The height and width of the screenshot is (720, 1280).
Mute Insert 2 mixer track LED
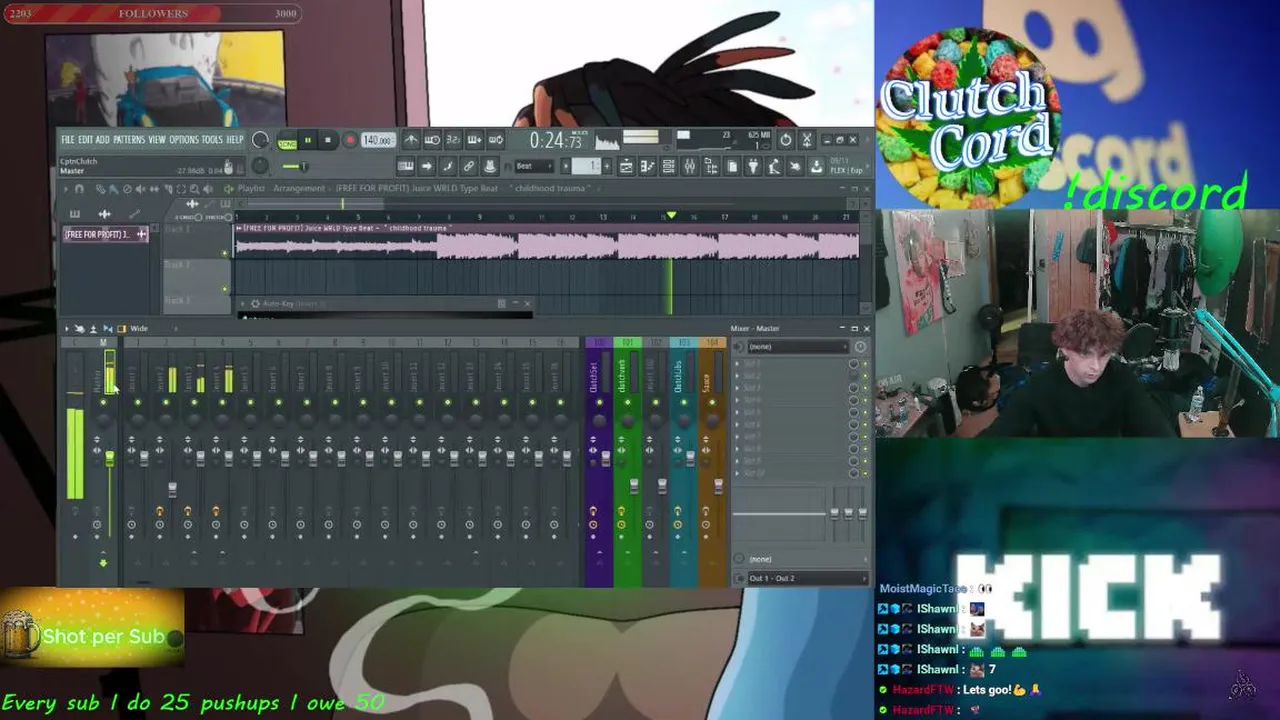click(165, 402)
